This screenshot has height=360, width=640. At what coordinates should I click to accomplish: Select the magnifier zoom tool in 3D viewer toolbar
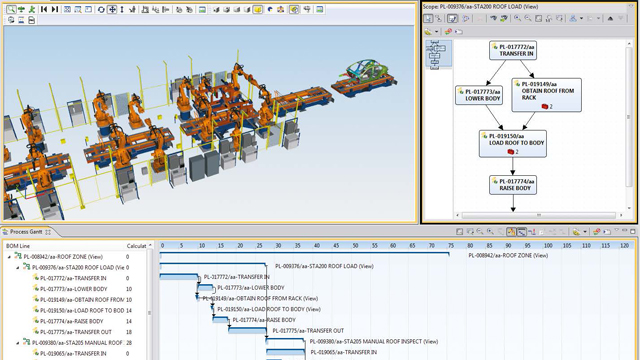(x=11, y=9)
